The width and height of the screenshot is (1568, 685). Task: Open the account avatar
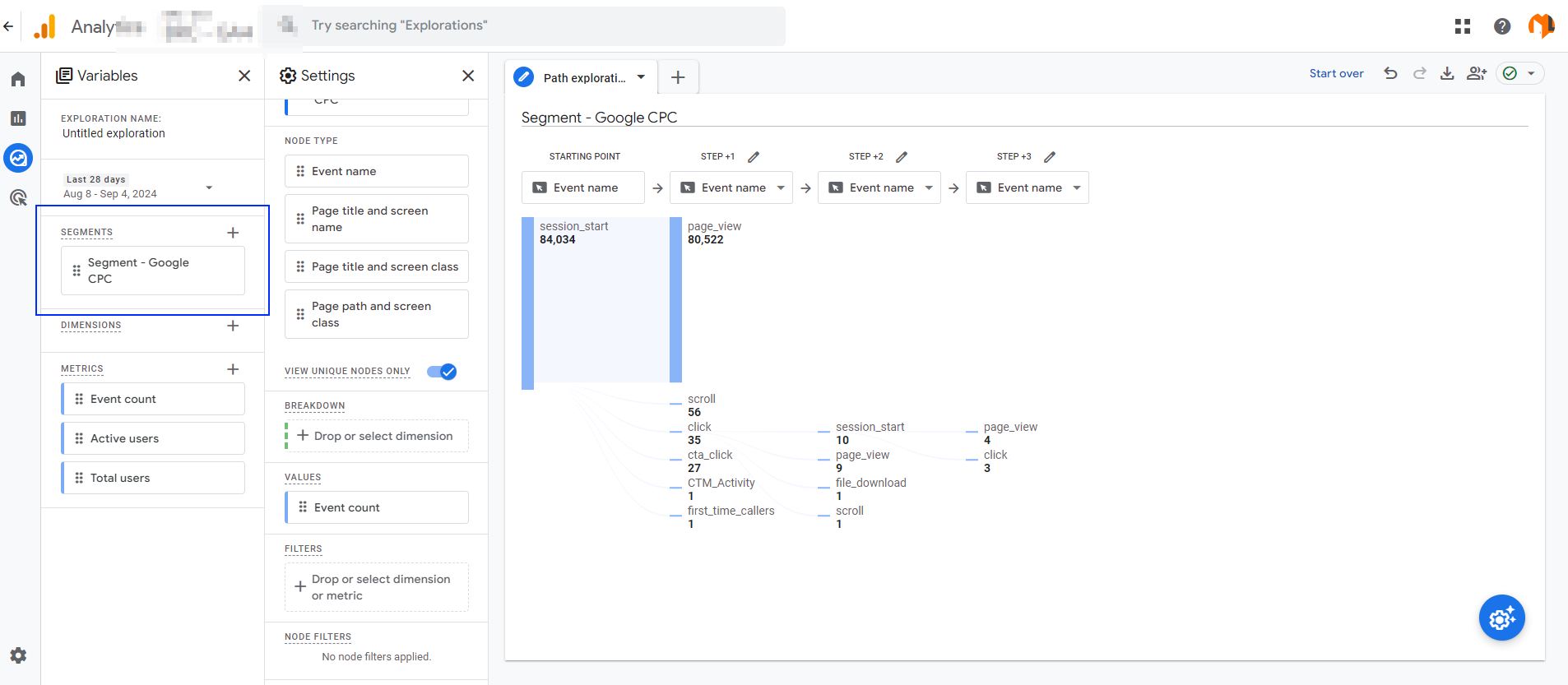1542,26
